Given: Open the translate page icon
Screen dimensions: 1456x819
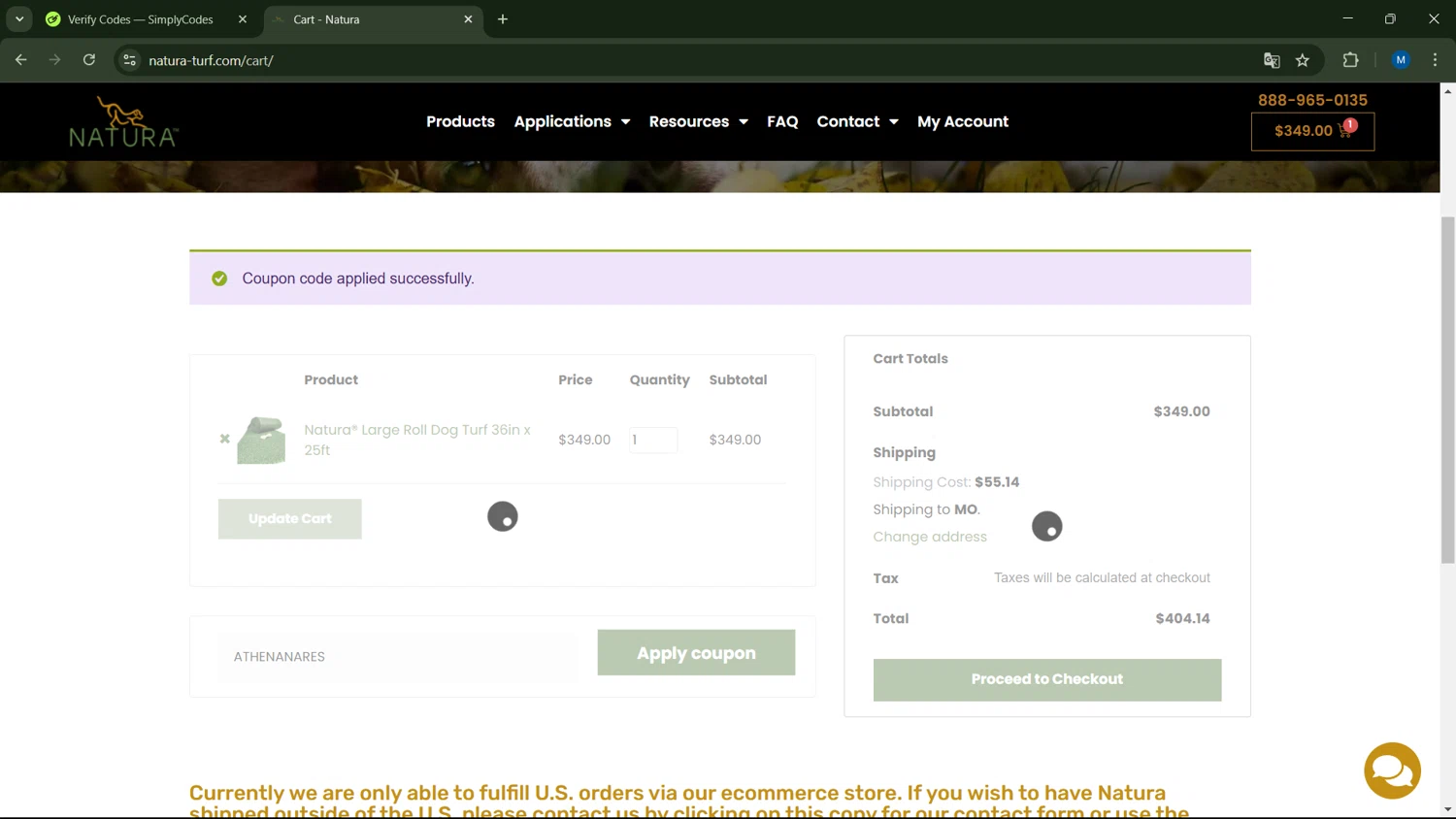Looking at the screenshot, I should point(1272,60).
